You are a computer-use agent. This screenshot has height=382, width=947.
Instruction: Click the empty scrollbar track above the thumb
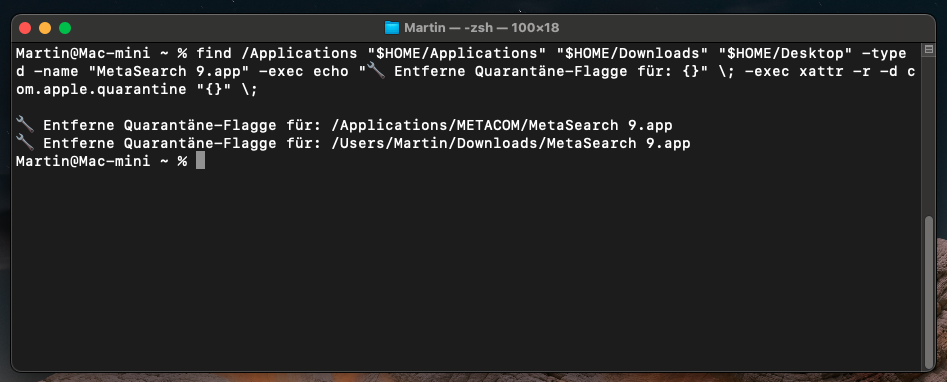(929, 135)
